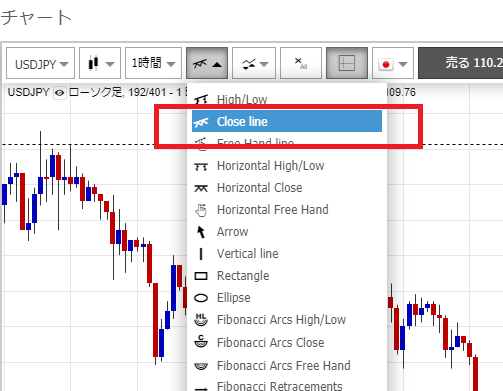Expand the candlestick chart type dropdown
Viewport: 503px width, 391px height.
100,63
